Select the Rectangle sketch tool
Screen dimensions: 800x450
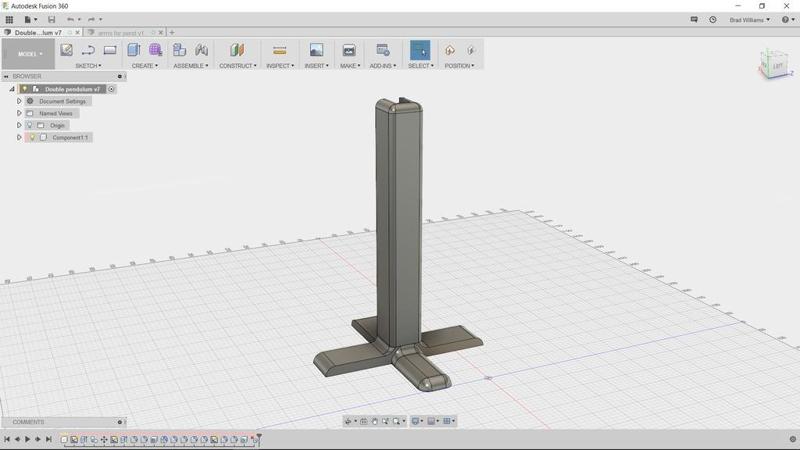pyautogui.click(x=110, y=50)
